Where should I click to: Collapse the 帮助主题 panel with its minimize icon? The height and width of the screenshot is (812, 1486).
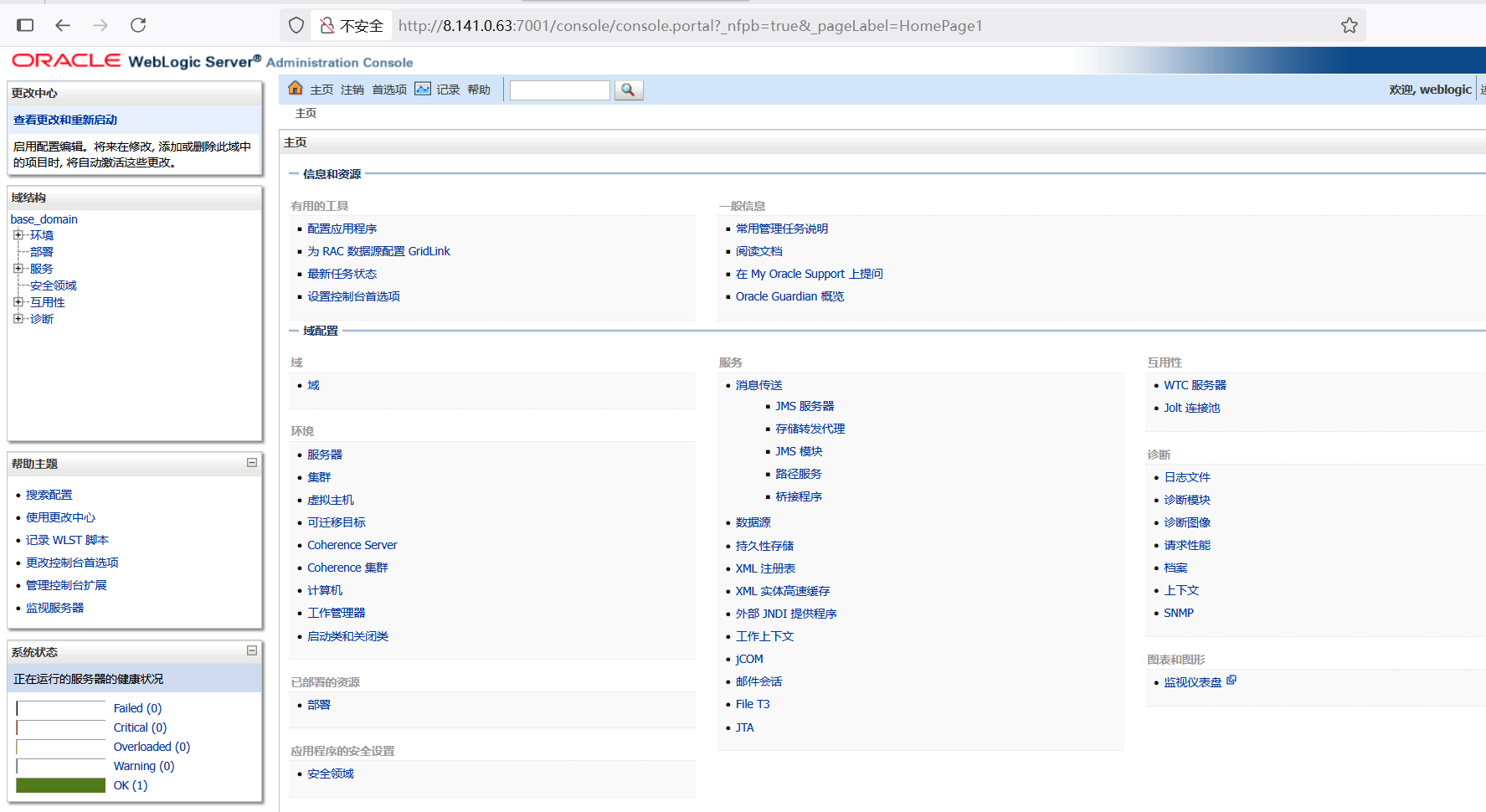(252, 463)
